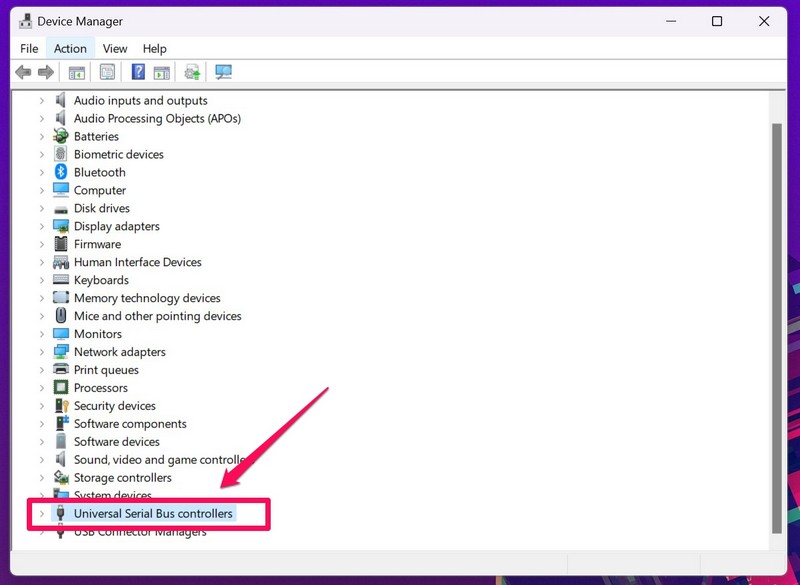Open the Action menu
The height and width of the screenshot is (585, 800).
tap(70, 48)
